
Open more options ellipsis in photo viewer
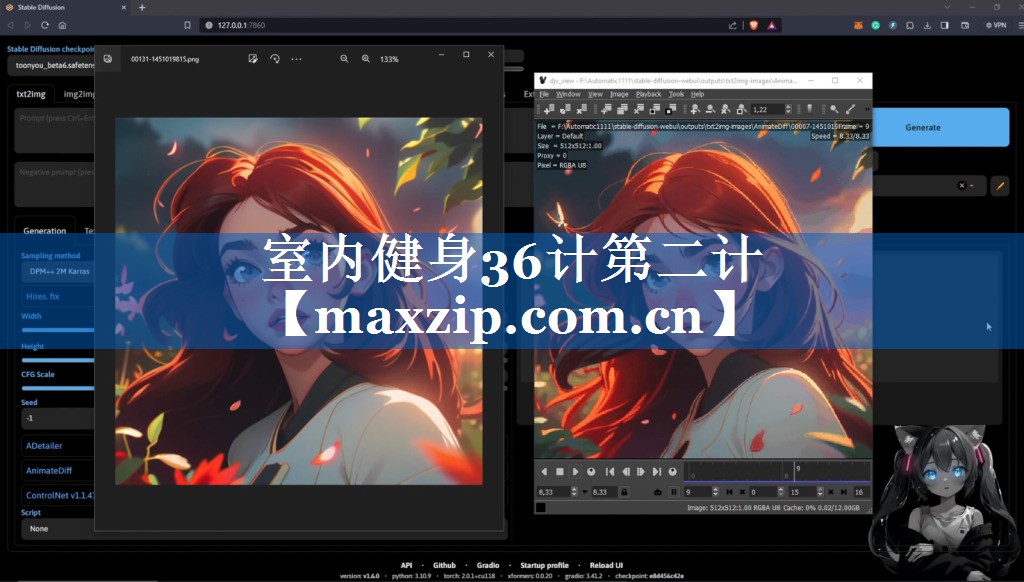296,59
